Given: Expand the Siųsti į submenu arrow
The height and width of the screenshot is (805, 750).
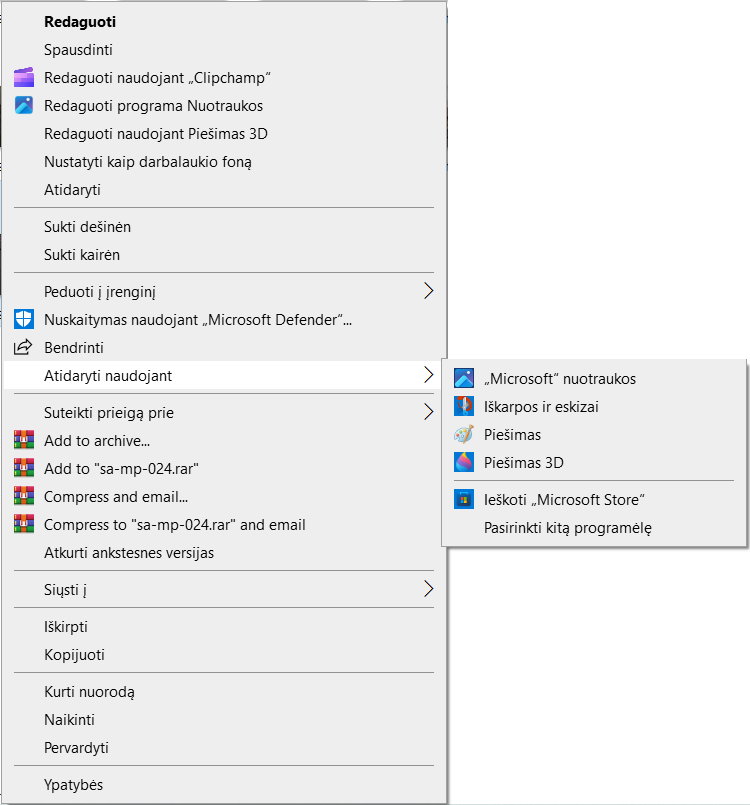Looking at the screenshot, I should click(x=428, y=590).
